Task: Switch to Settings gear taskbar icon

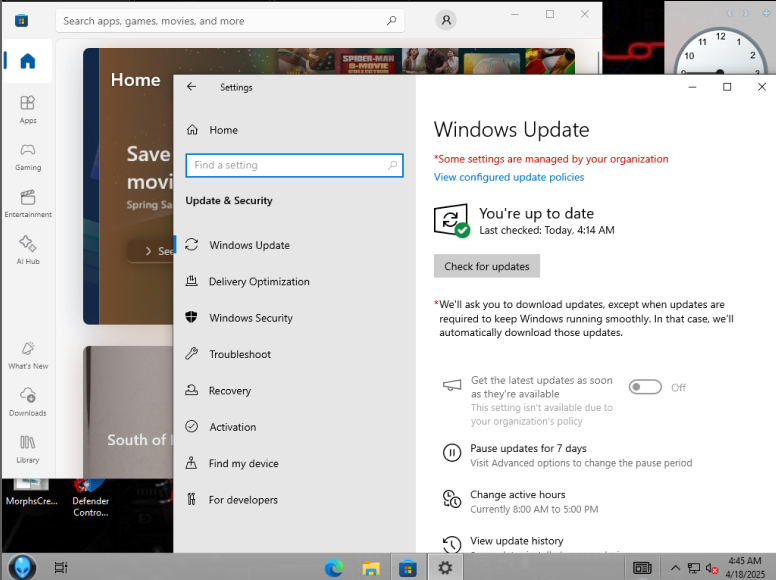Action: pyautogui.click(x=445, y=568)
